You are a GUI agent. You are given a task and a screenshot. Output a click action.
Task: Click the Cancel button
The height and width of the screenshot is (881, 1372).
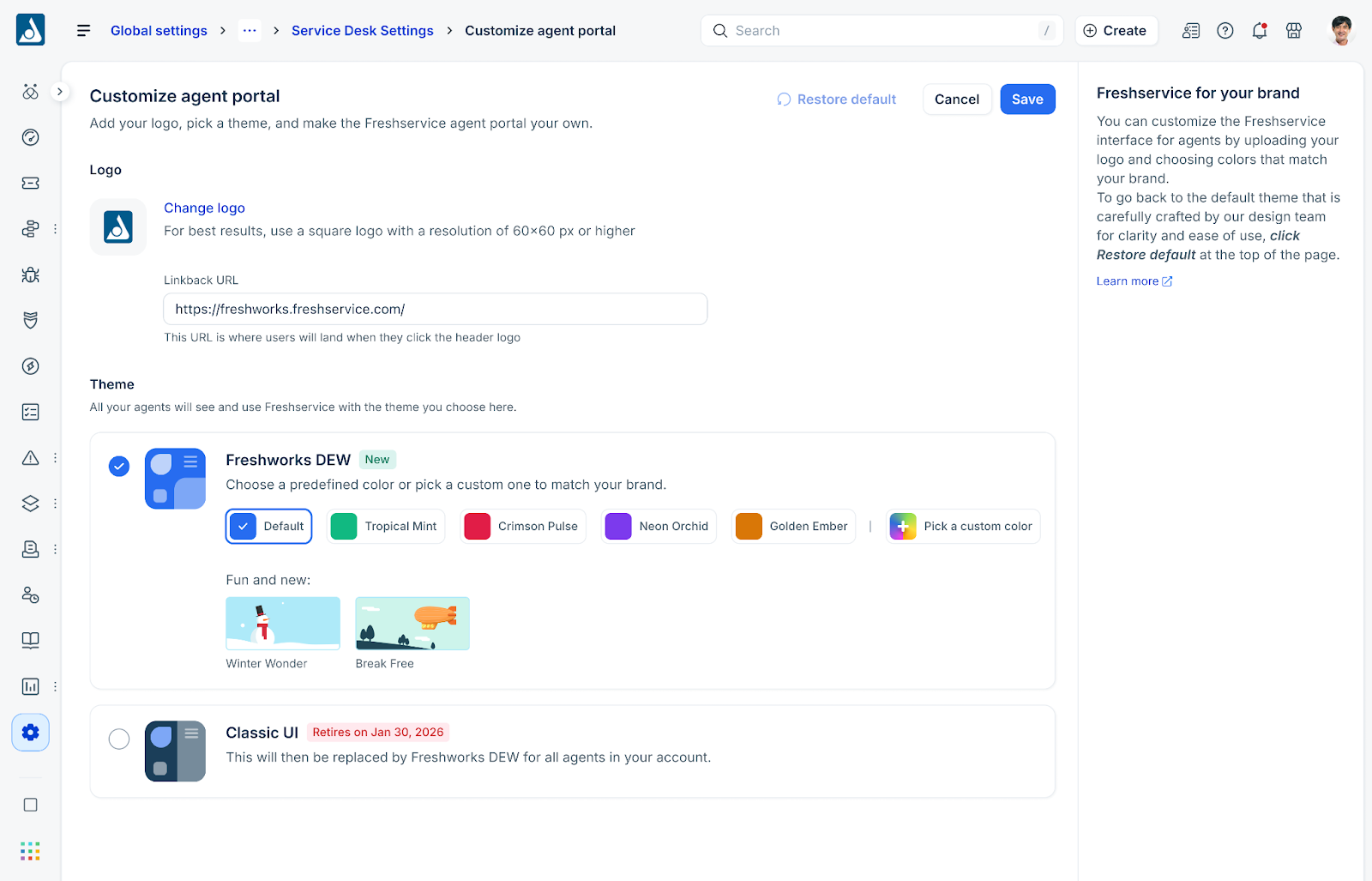(x=957, y=100)
